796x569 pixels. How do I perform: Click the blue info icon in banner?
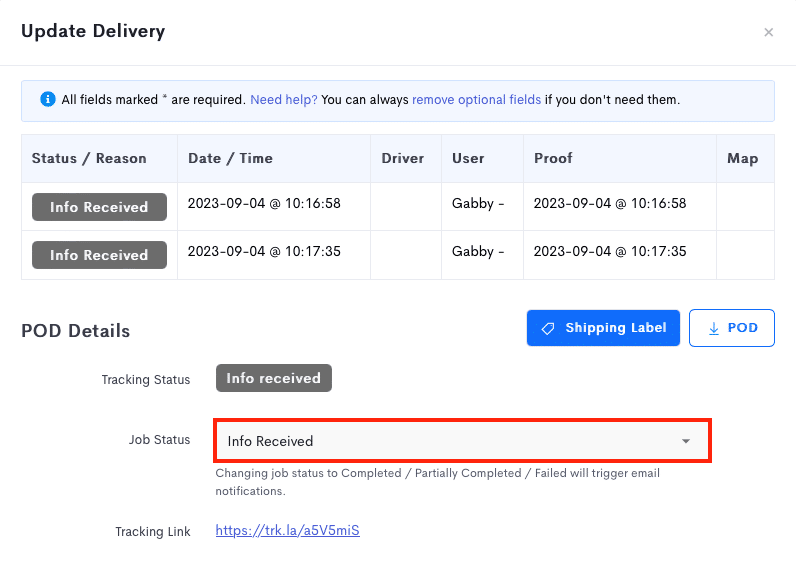click(48, 99)
